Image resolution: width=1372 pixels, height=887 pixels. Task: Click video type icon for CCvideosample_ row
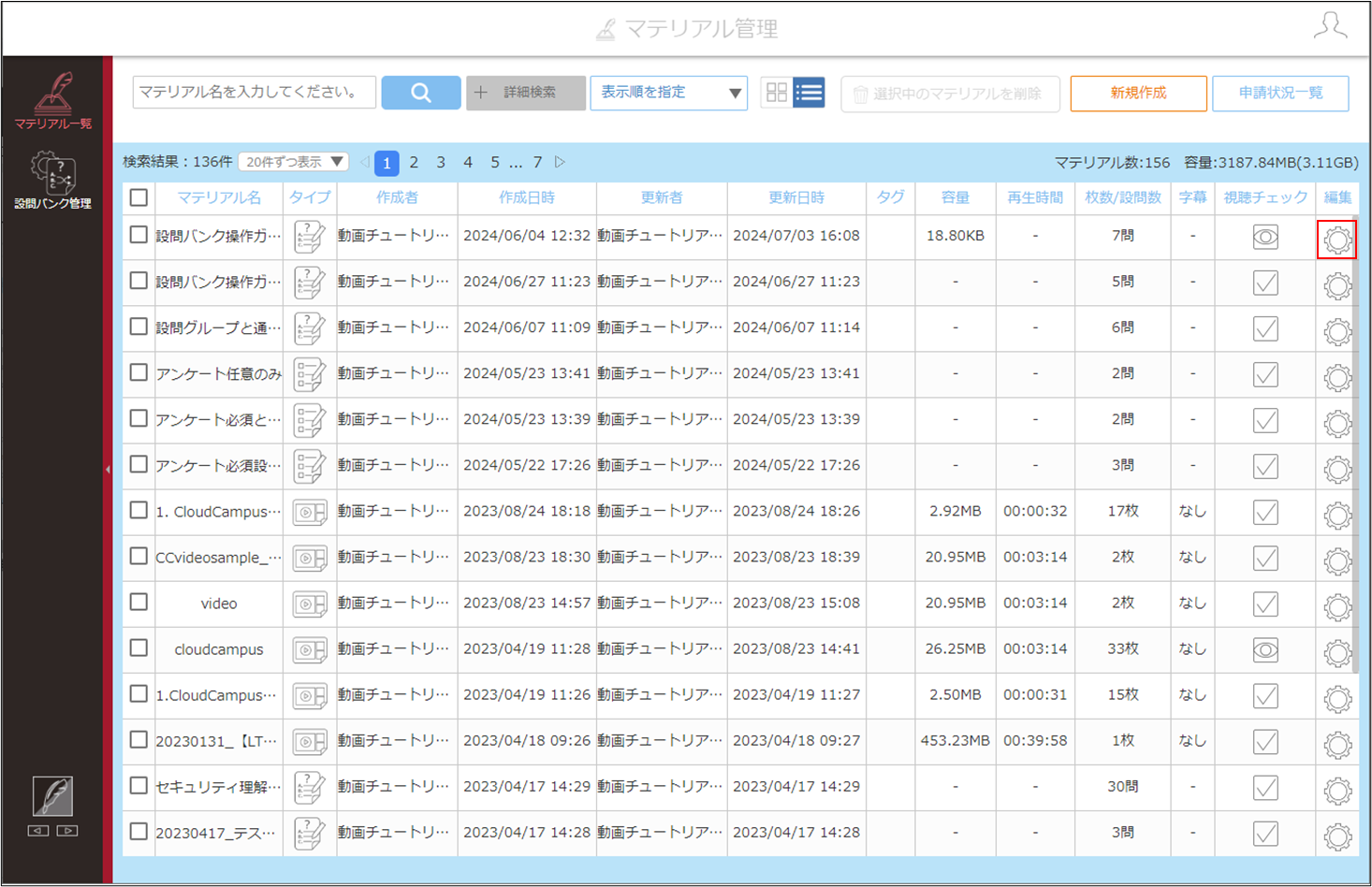(309, 559)
